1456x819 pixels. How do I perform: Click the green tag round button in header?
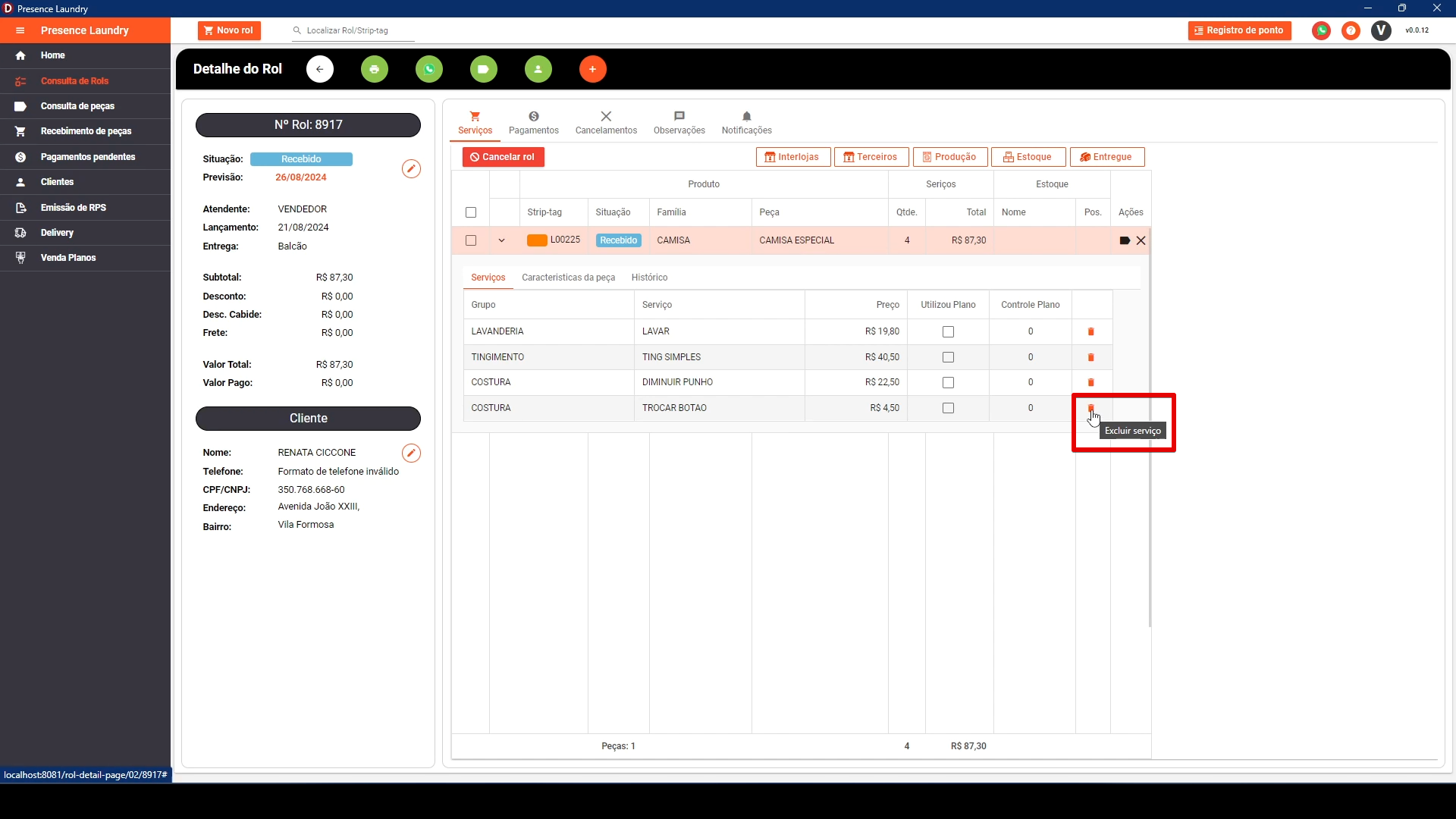(x=484, y=69)
